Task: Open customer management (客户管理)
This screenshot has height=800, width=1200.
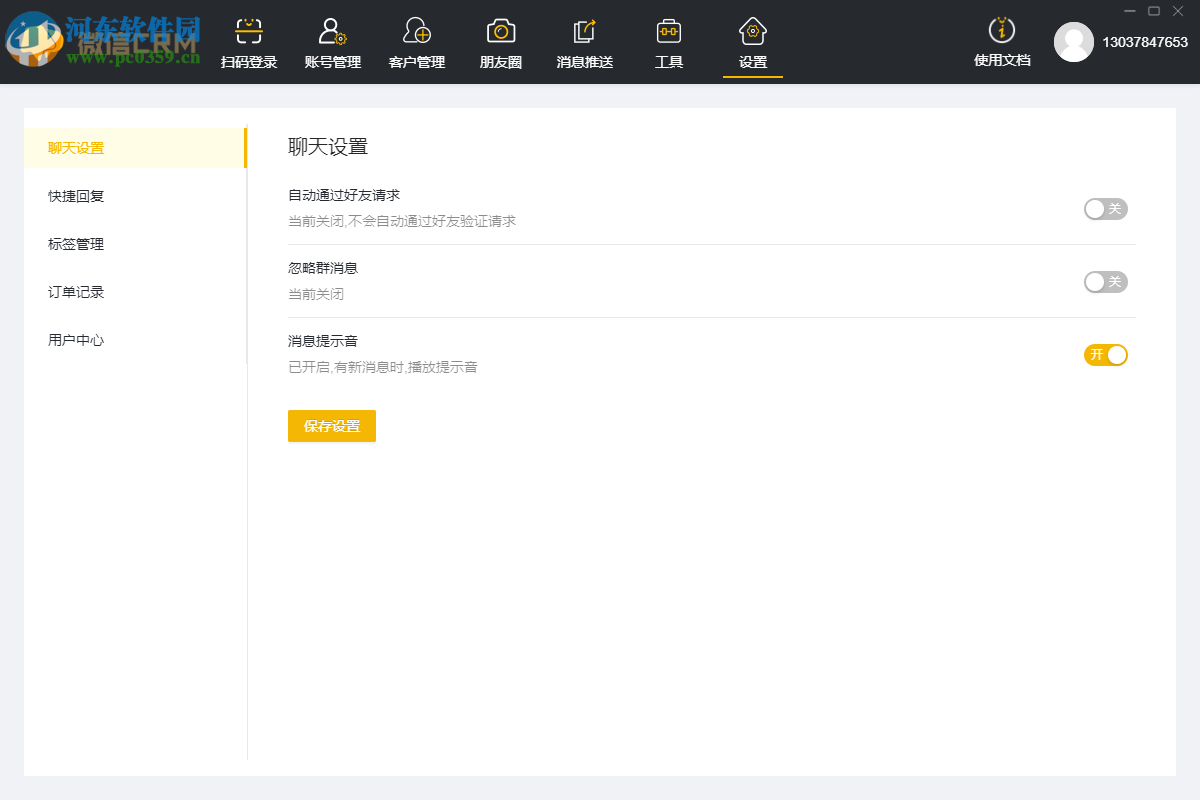Action: coord(416,42)
